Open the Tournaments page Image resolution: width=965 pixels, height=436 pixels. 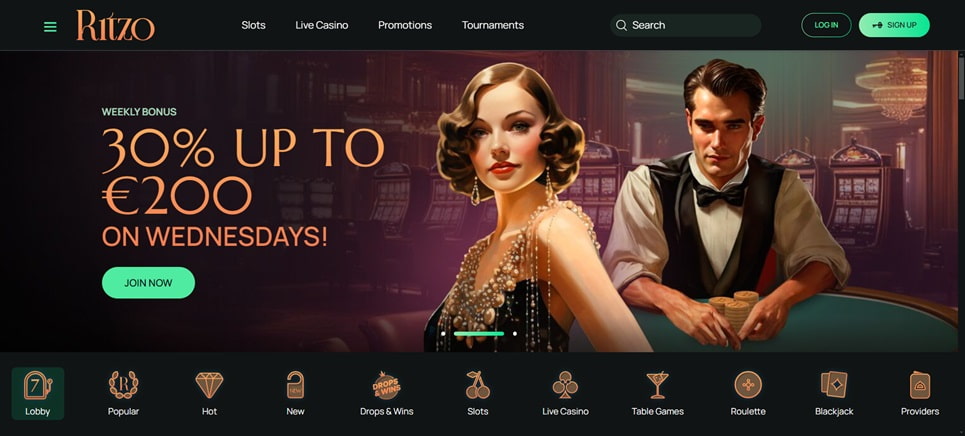[x=493, y=25]
